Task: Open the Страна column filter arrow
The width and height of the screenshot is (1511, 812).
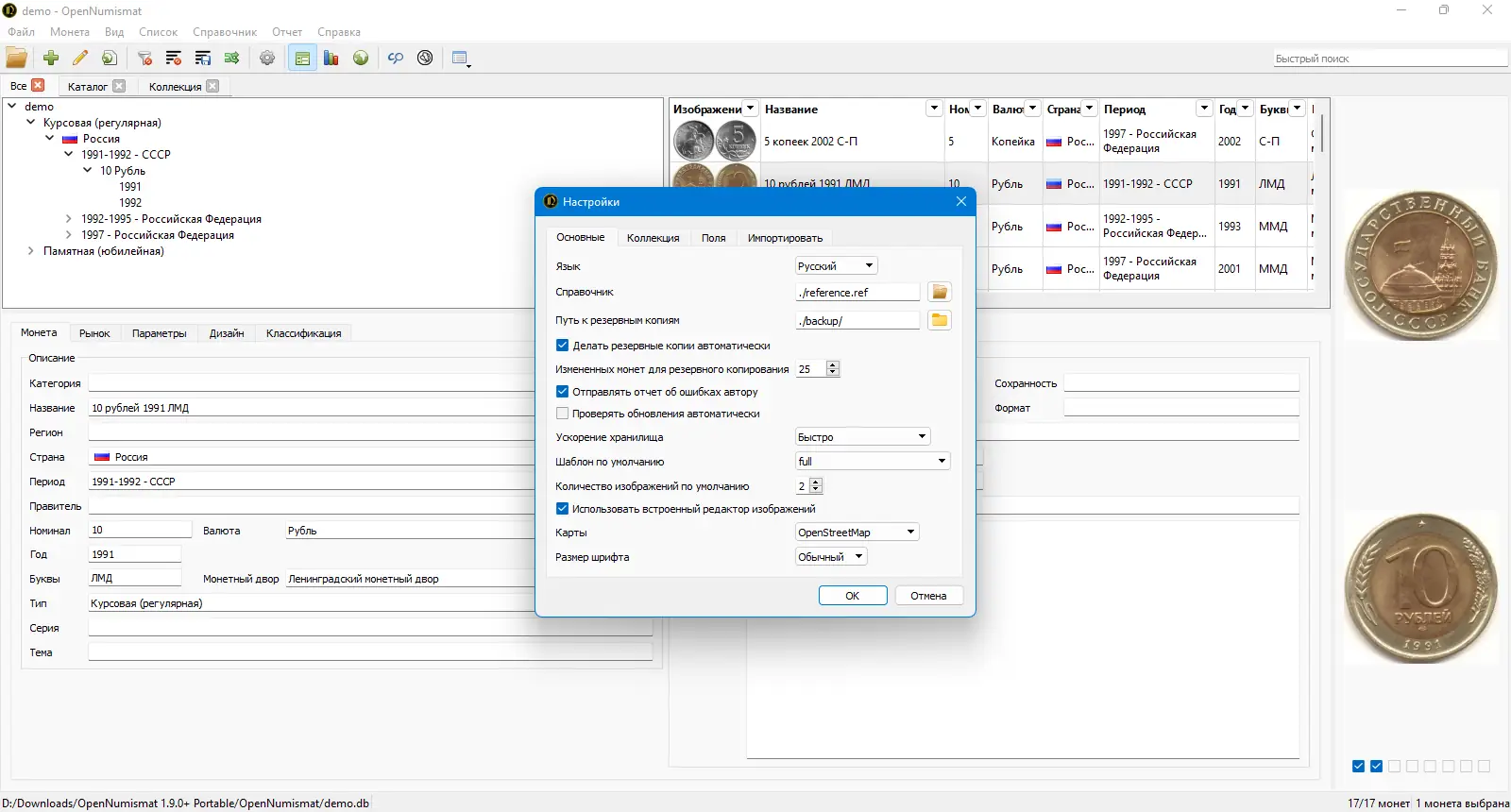Action: [1089, 109]
